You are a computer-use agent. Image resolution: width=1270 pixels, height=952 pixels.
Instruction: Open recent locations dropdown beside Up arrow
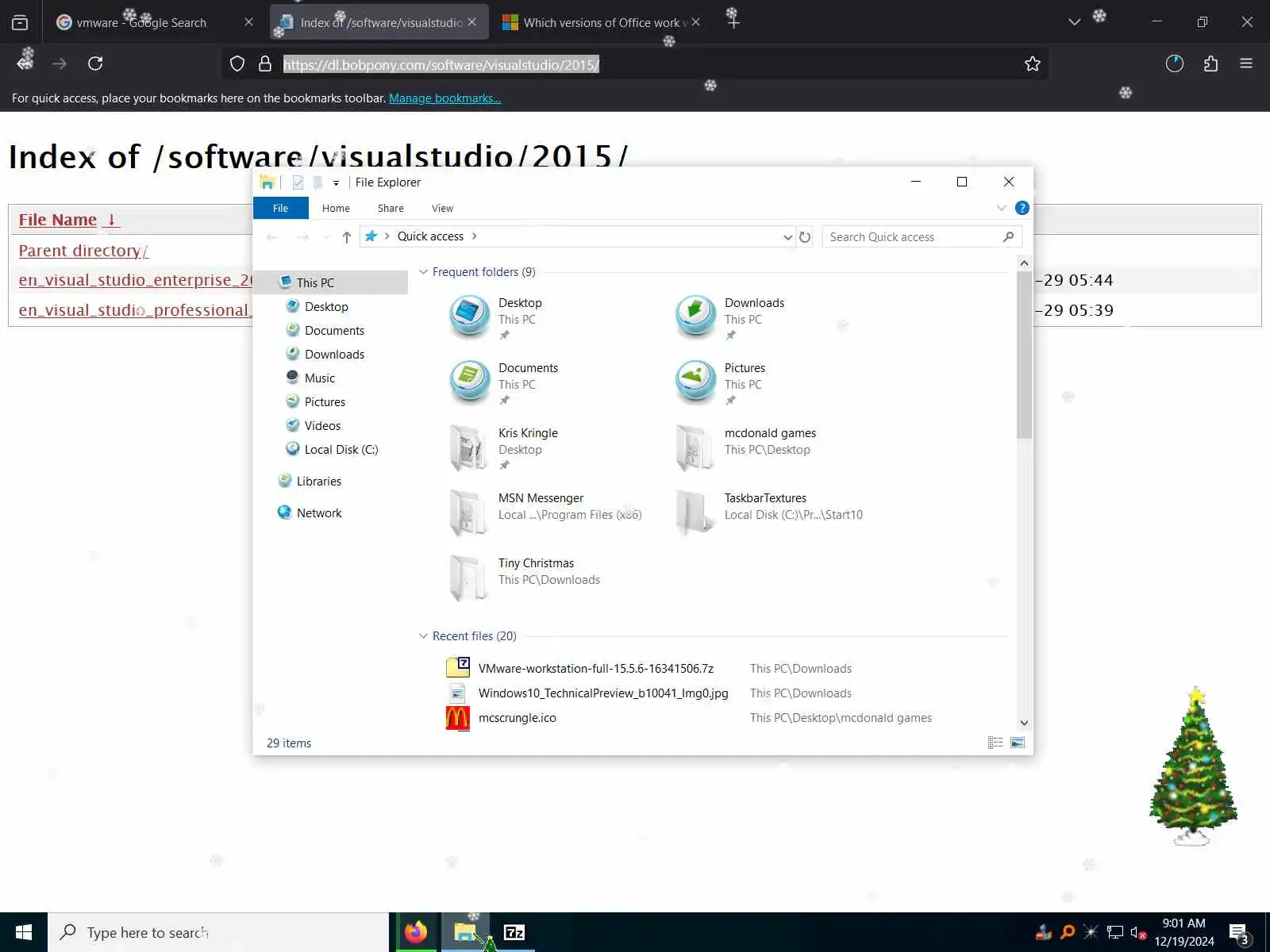[x=326, y=236]
